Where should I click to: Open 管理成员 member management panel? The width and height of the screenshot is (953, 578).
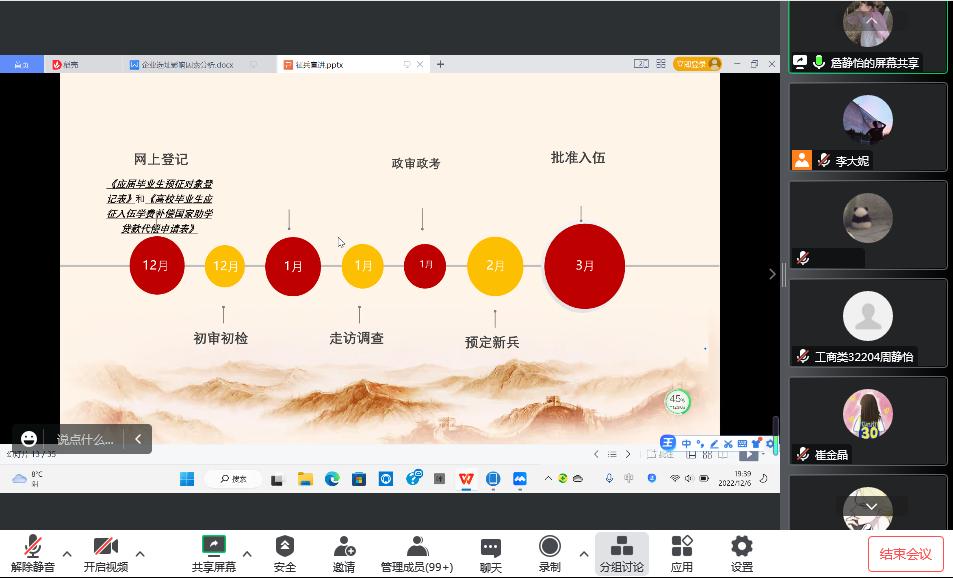[x=416, y=553]
